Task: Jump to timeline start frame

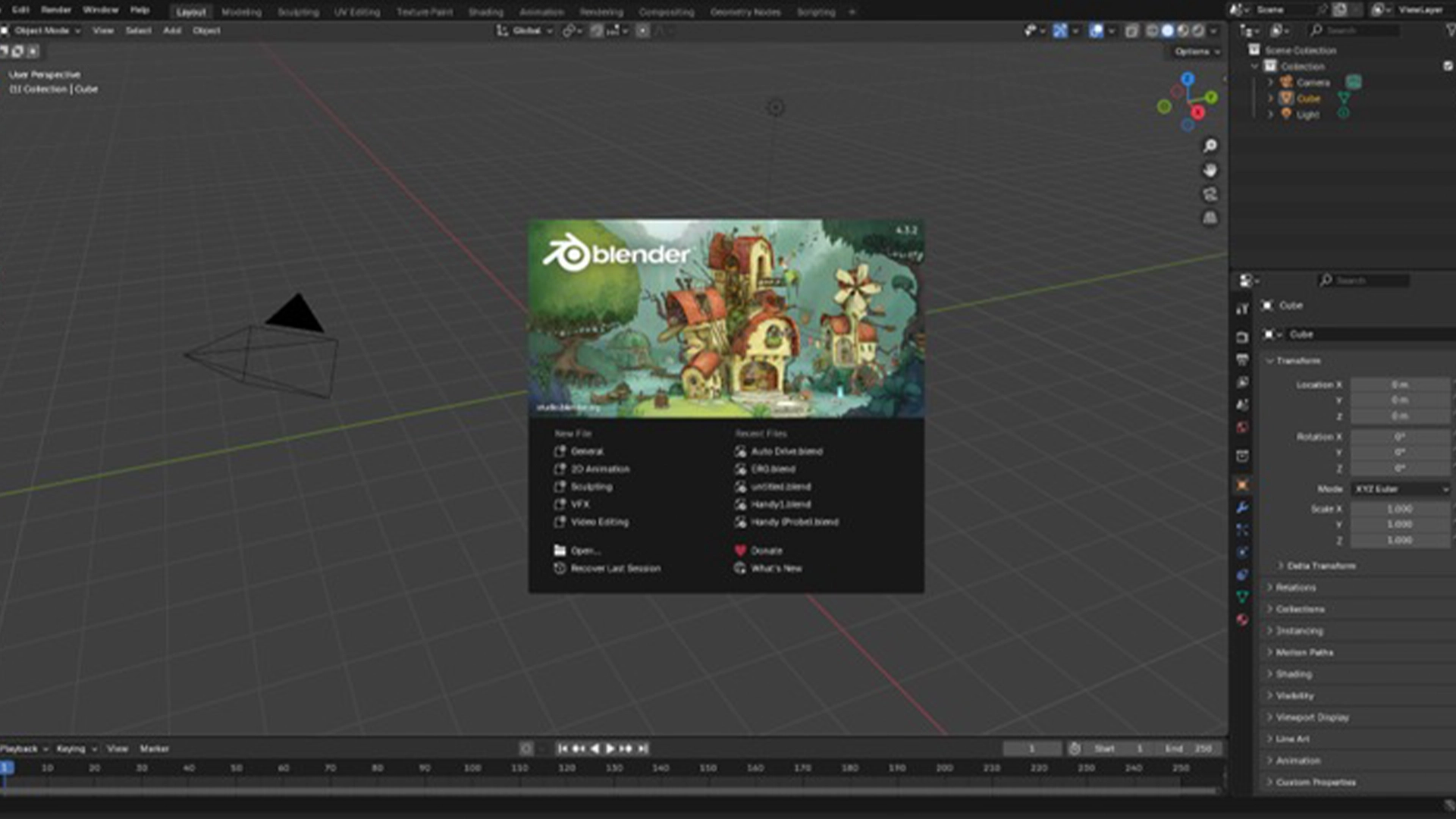Action: click(562, 748)
